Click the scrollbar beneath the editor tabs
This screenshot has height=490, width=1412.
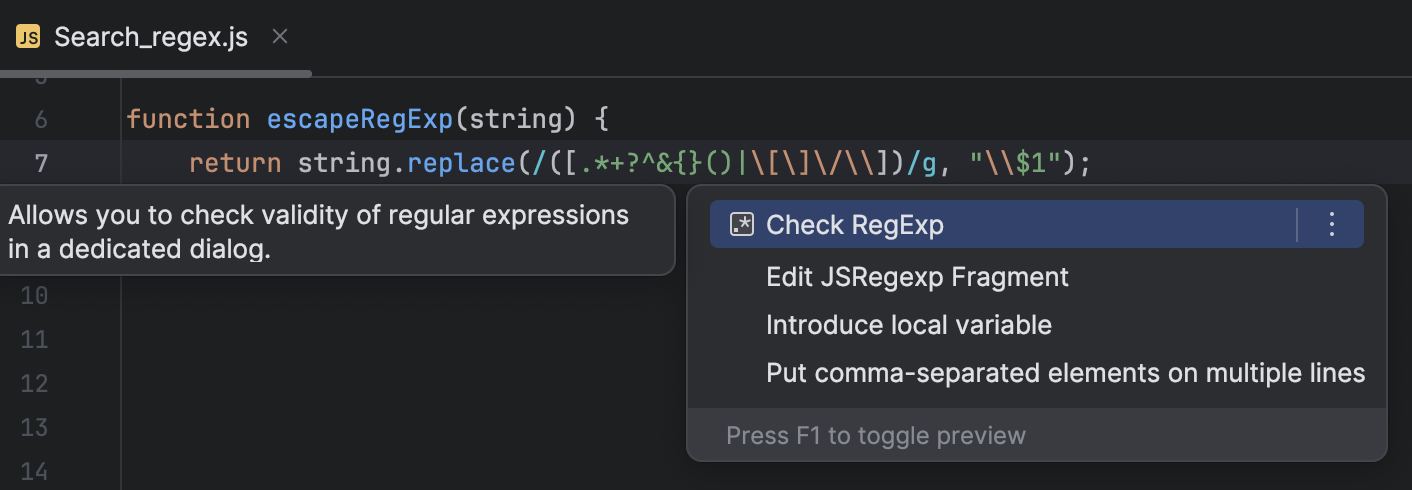click(156, 73)
